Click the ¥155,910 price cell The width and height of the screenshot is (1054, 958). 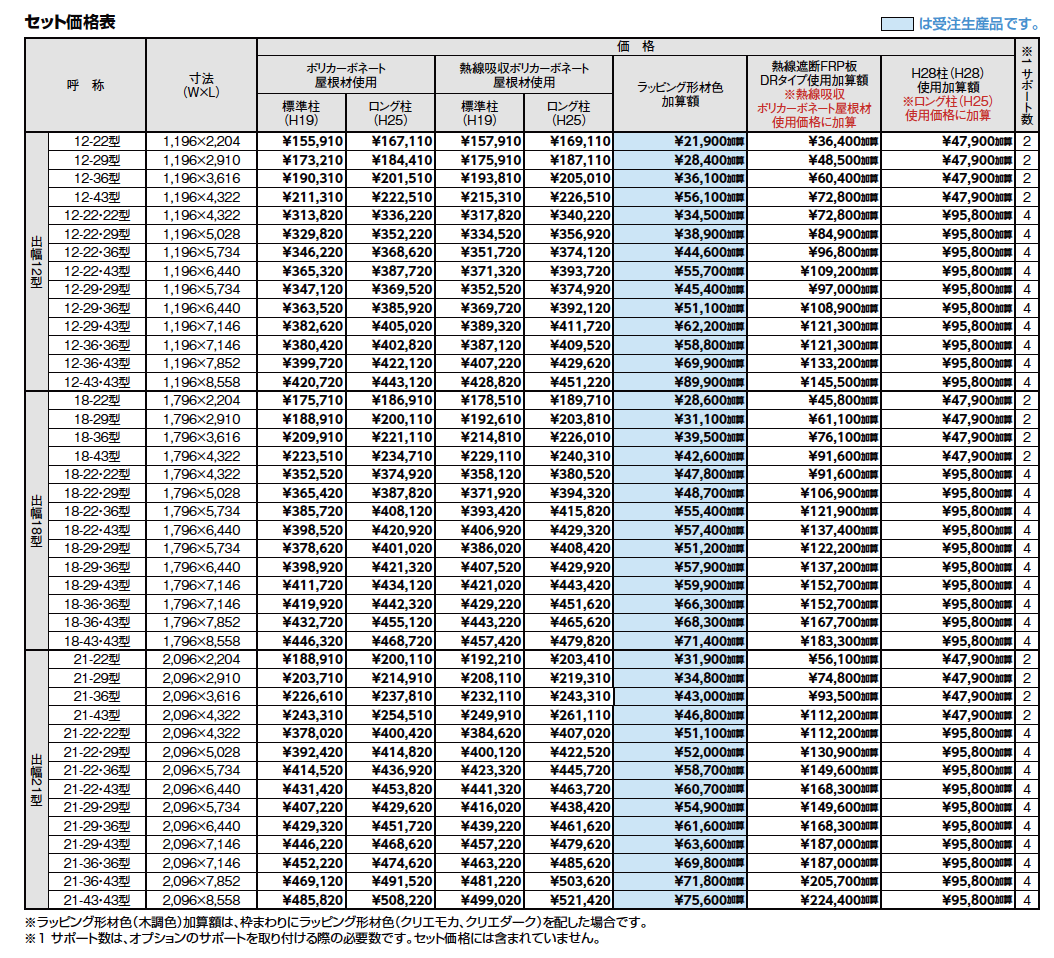[301, 141]
